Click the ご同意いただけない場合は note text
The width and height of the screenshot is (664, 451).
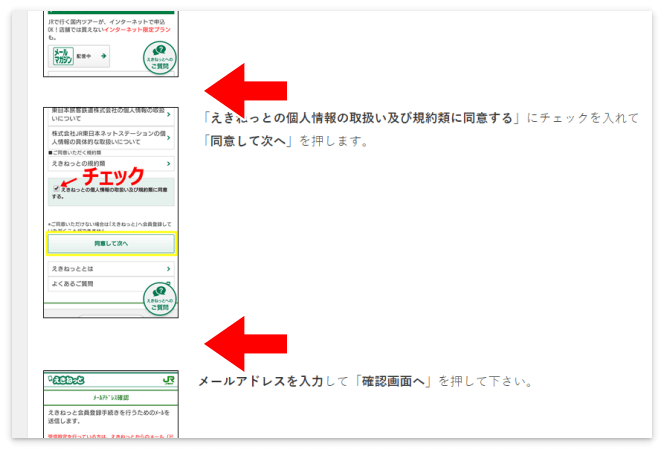point(110,226)
